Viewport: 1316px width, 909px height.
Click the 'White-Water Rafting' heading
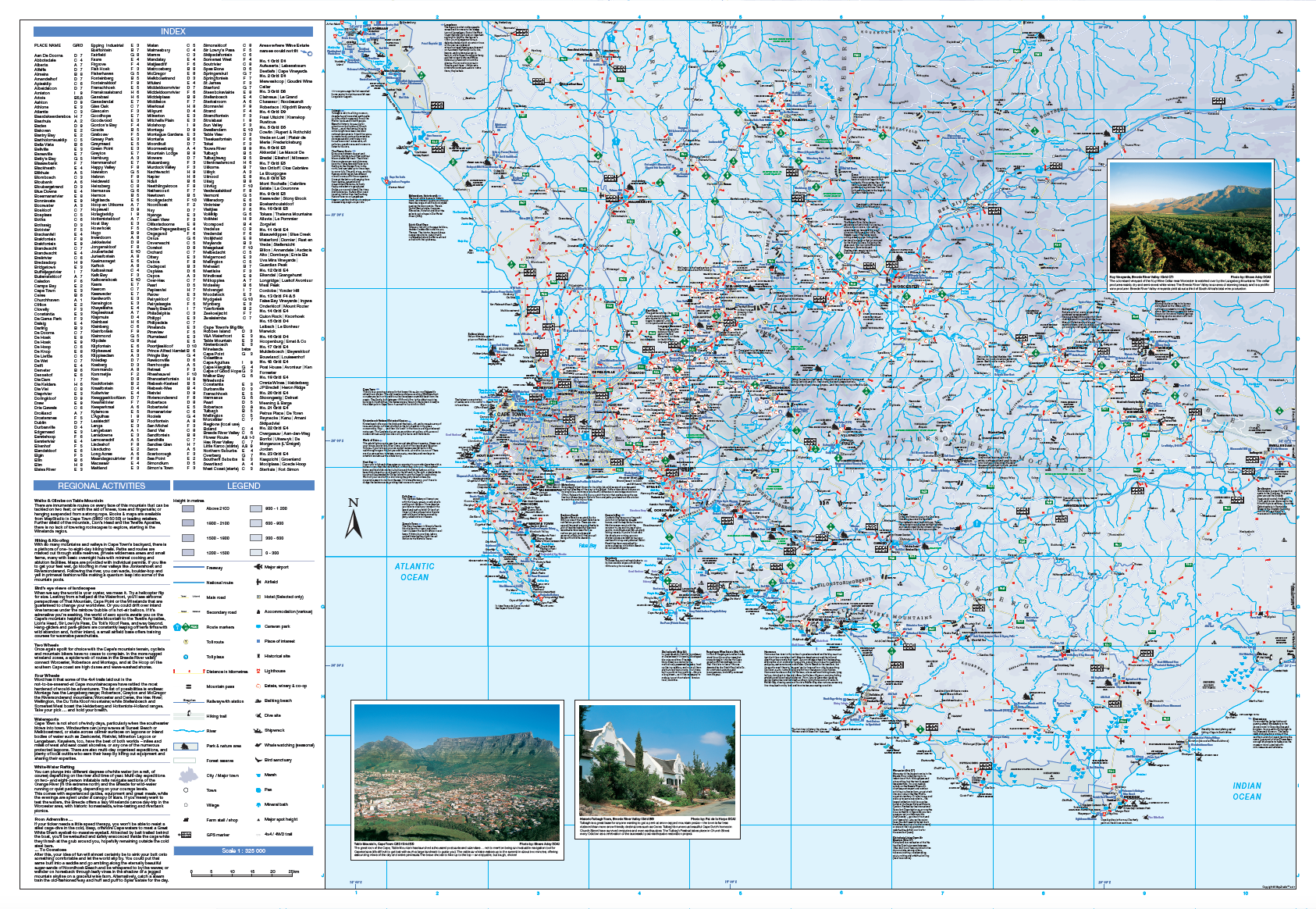tap(54, 767)
